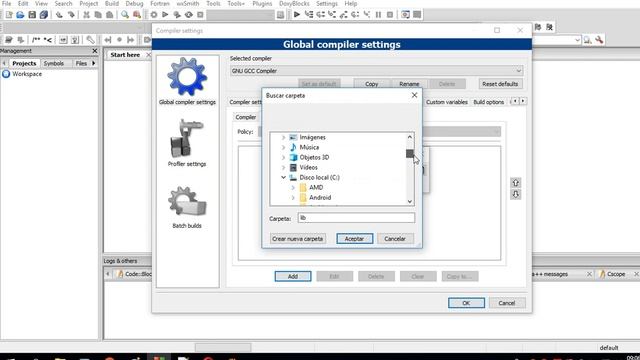Click the Add button
Image resolution: width=640 pixels, height=360 pixels.
[x=293, y=276]
